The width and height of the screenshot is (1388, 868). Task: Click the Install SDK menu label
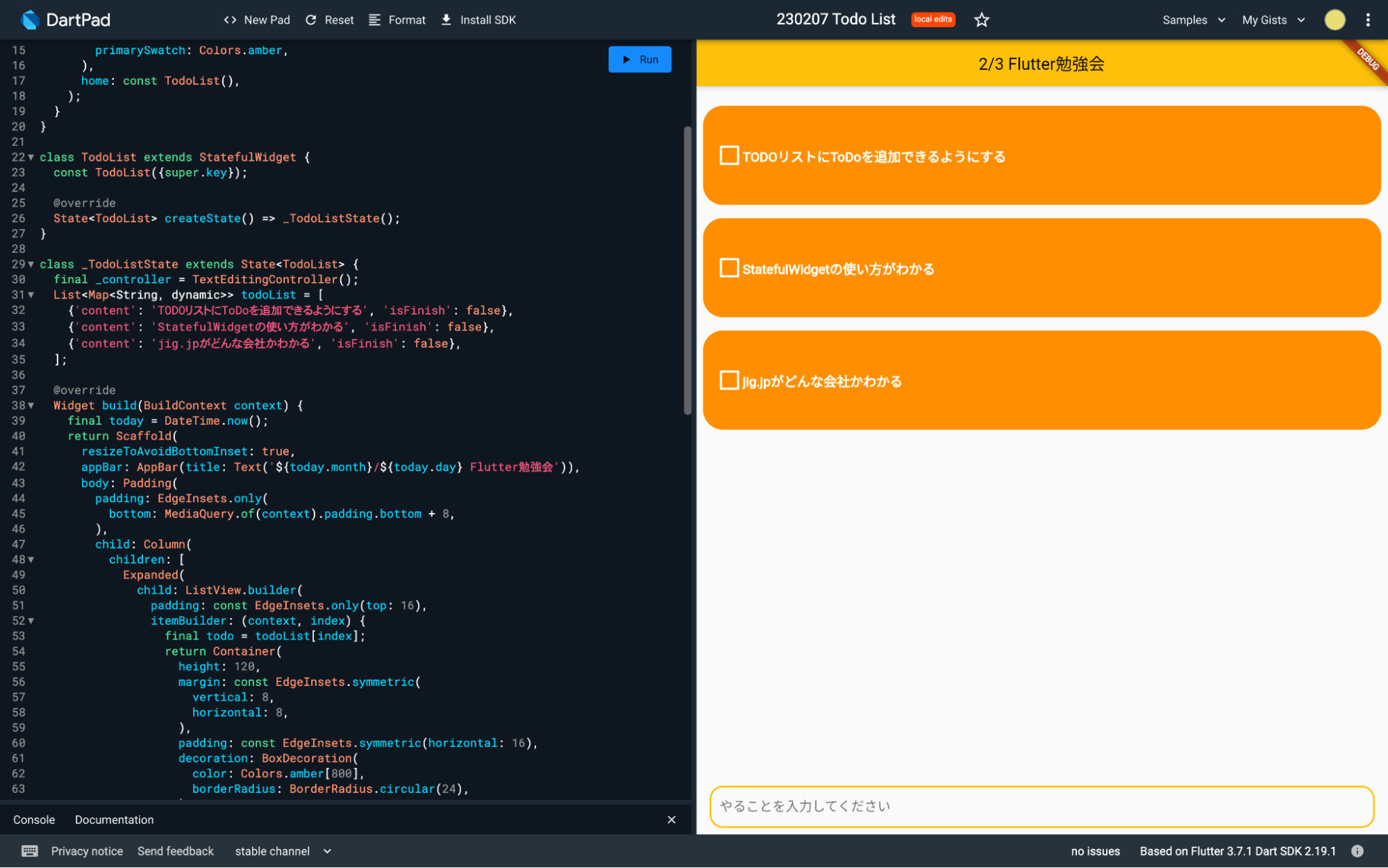tap(488, 20)
